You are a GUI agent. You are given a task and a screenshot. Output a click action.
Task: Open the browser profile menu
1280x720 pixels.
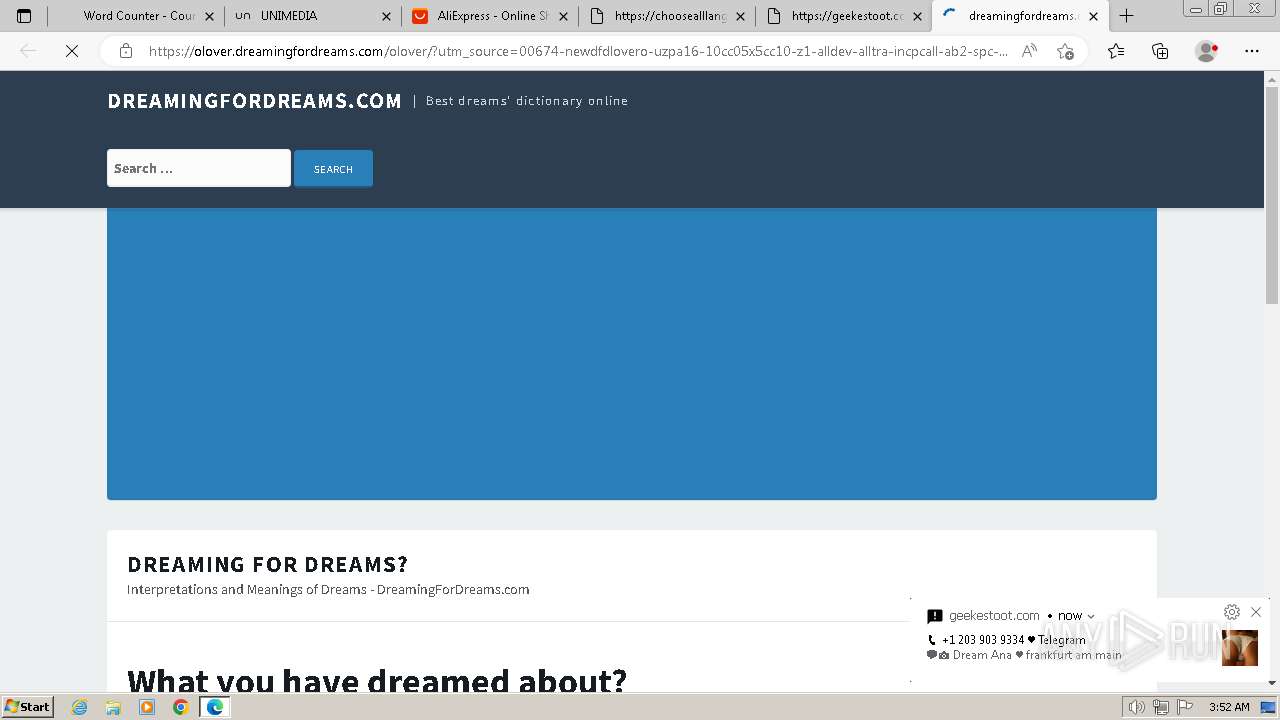pos(1207,51)
